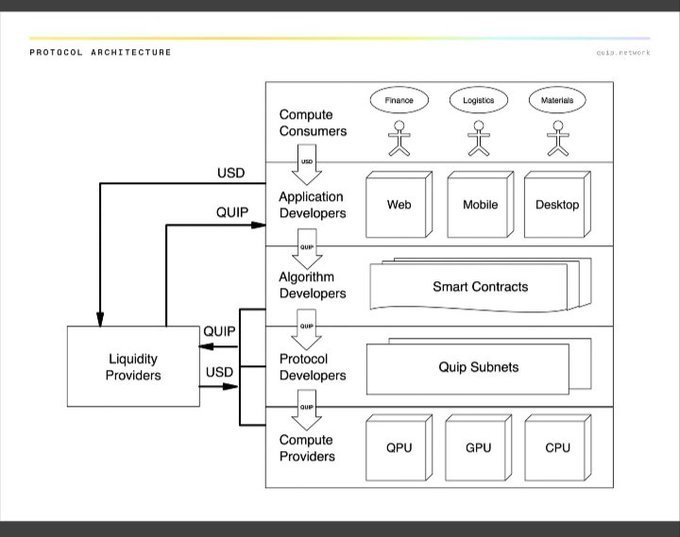Click the PROTOCOL ARCHITECTURE heading
680x537 pixels.
100,52
